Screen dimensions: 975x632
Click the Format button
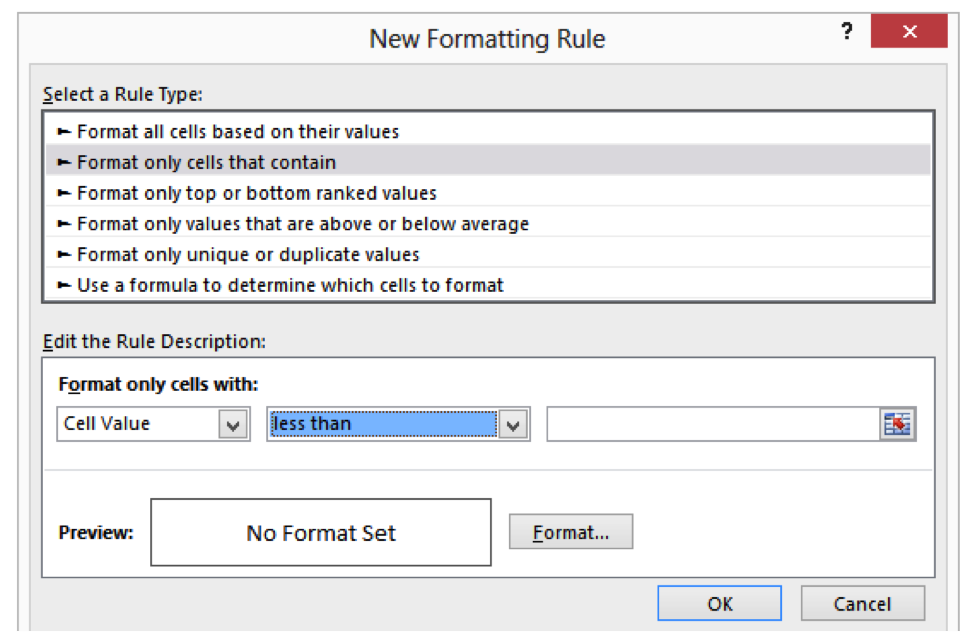click(571, 531)
